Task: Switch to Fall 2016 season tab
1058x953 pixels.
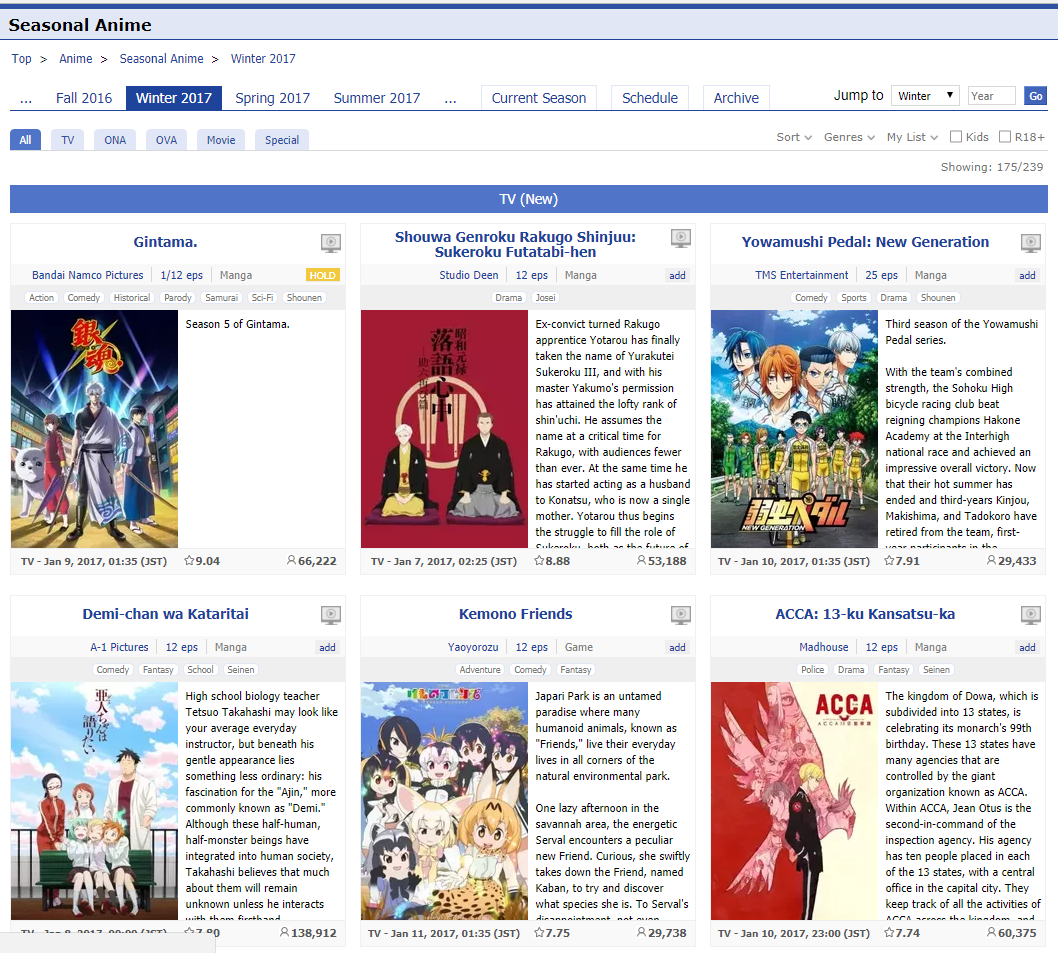Action: (84, 99)
